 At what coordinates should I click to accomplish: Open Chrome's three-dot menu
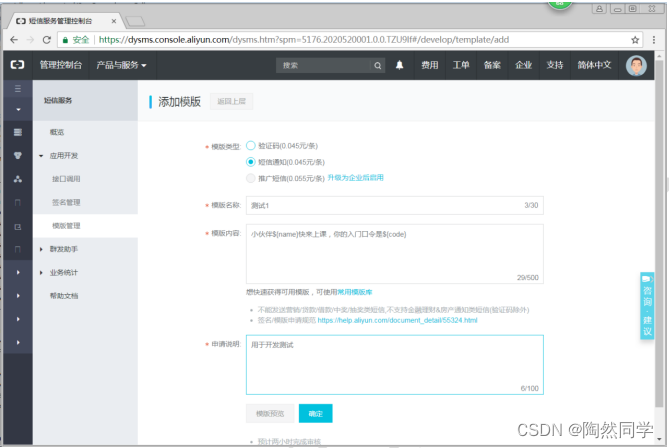tap(654, 40)
